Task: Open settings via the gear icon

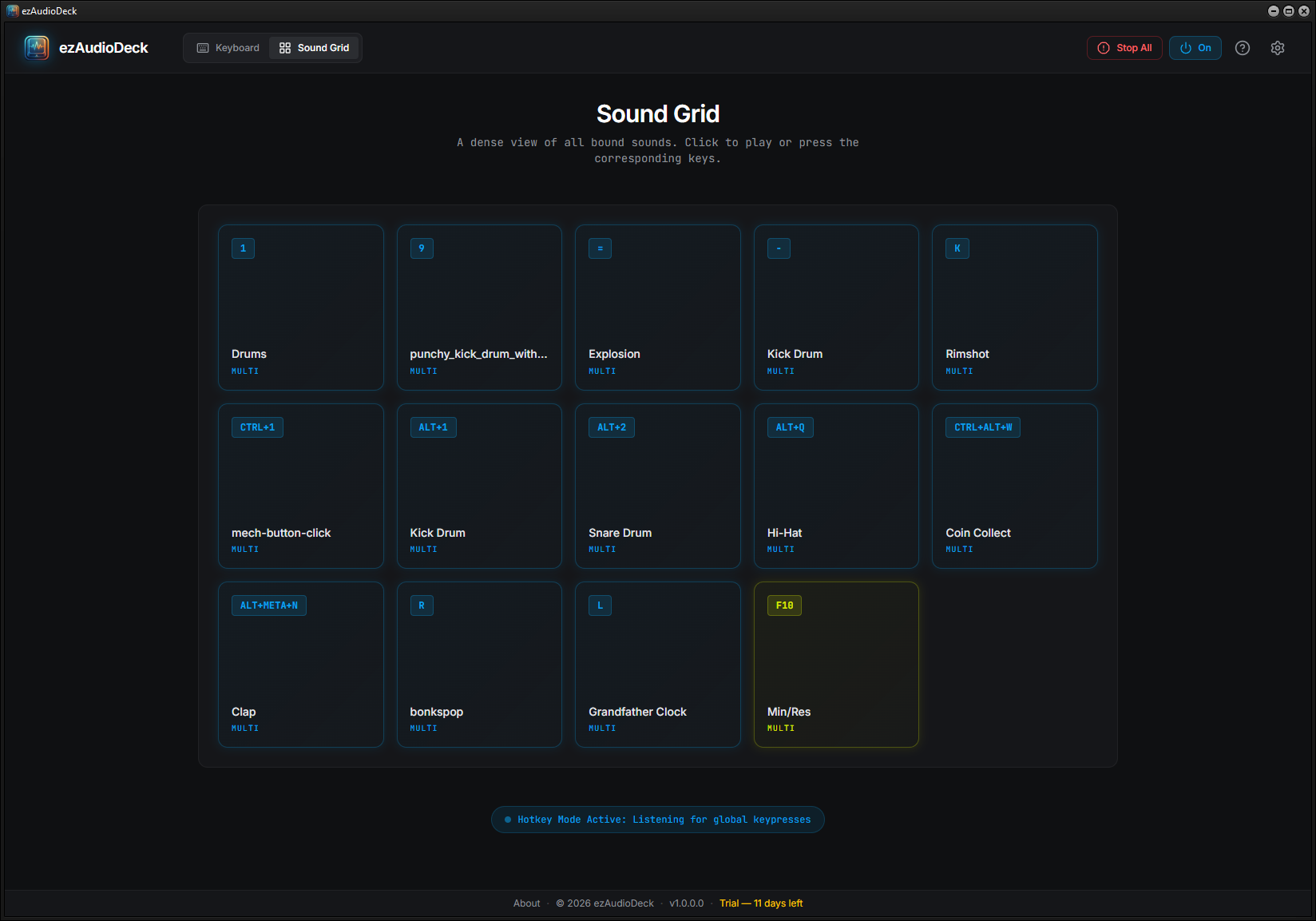Action: tap(1277, 48)
